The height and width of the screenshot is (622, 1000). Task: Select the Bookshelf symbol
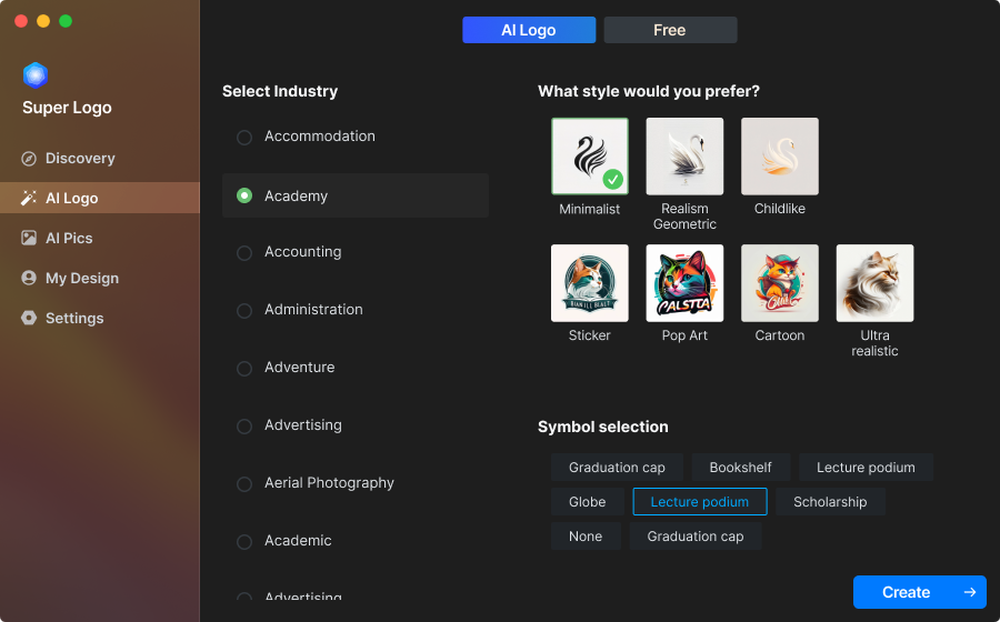pyautogui.click(x=741, y=467)
